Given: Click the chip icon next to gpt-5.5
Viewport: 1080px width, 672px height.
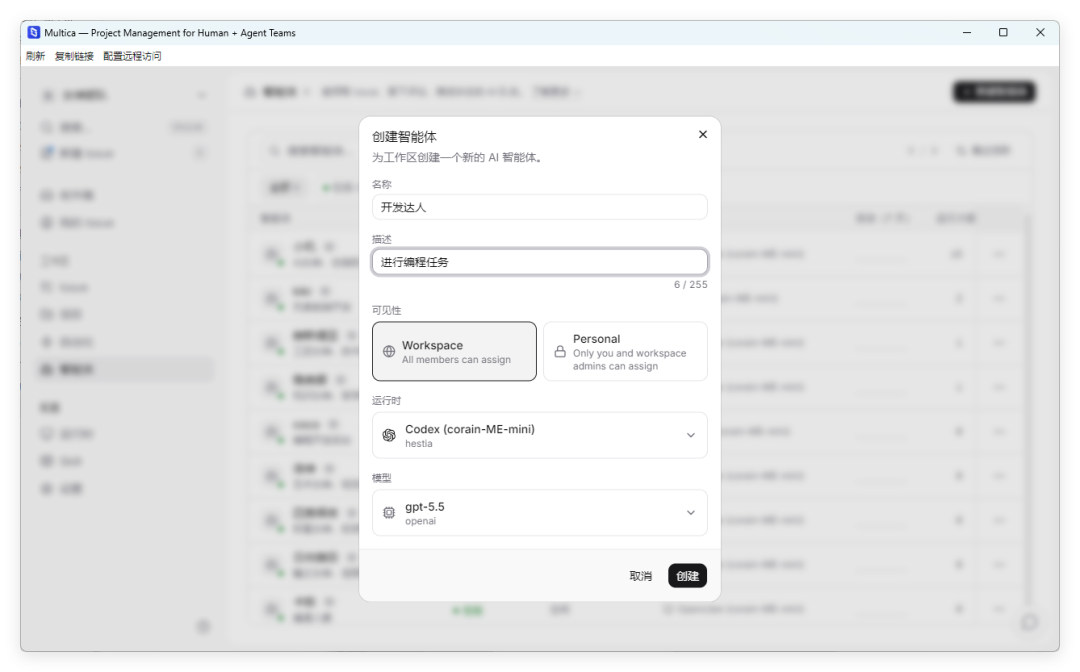Looking at the screenshot, I should click(389, 513).
